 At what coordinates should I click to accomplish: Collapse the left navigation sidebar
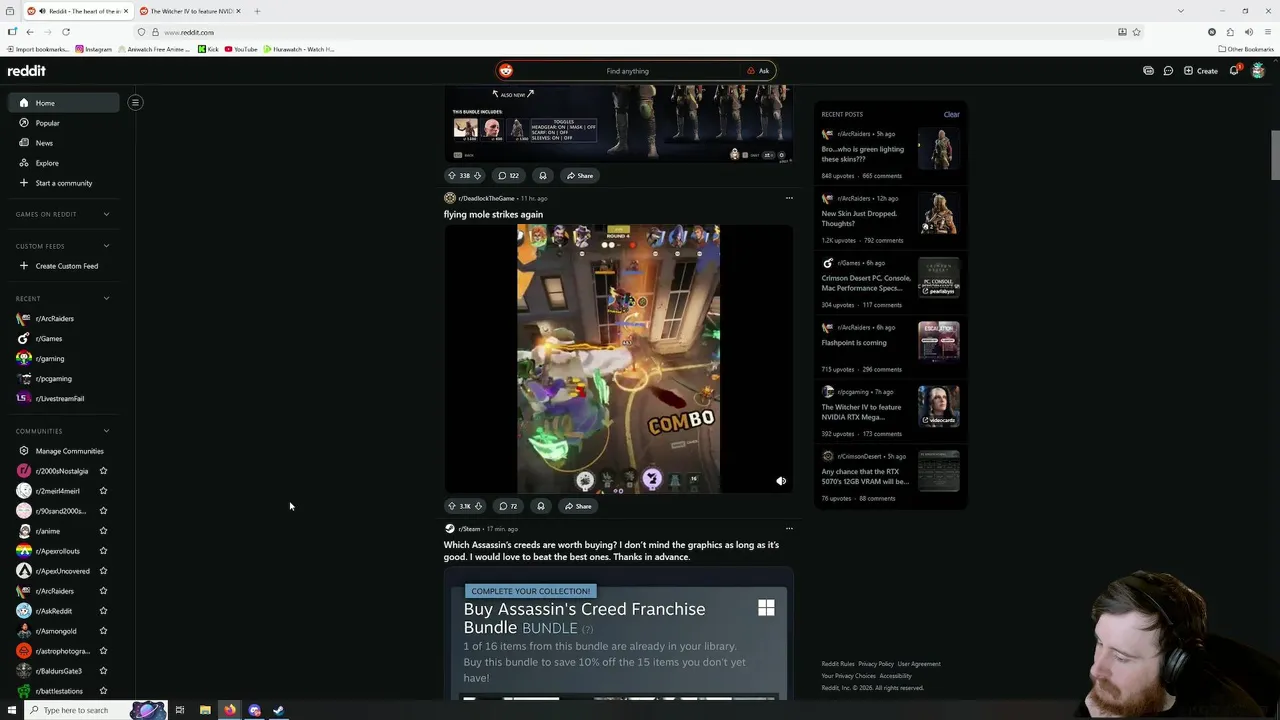point(135,102)
